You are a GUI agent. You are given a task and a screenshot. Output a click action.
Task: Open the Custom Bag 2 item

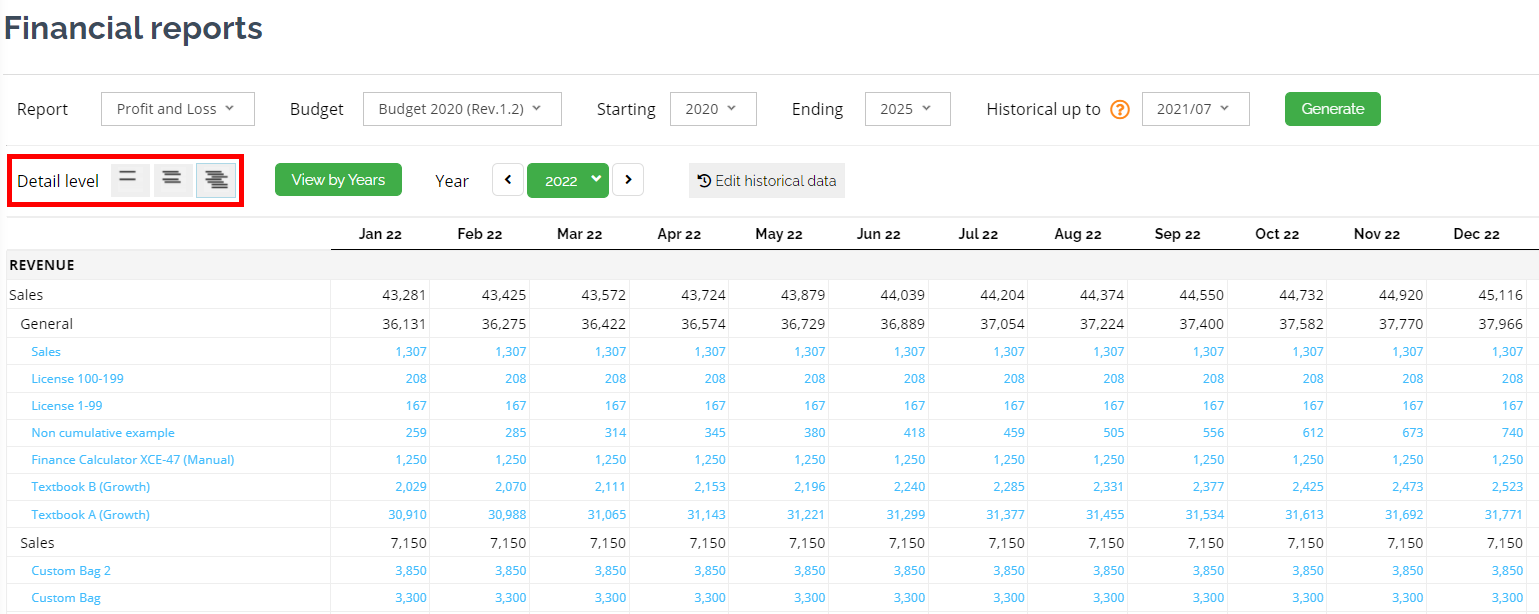point(71,571)
